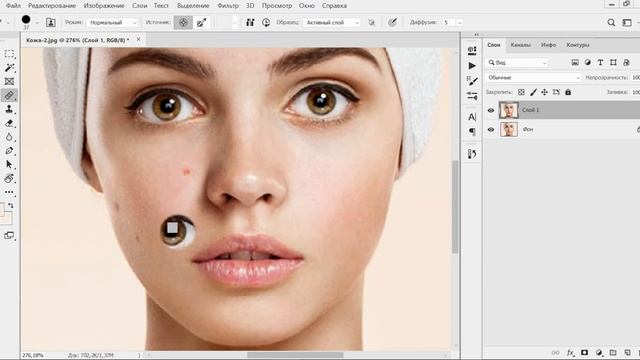Open the Character panel icon
This screenshot has height=360, width=640.
click(x=472, y=117)
